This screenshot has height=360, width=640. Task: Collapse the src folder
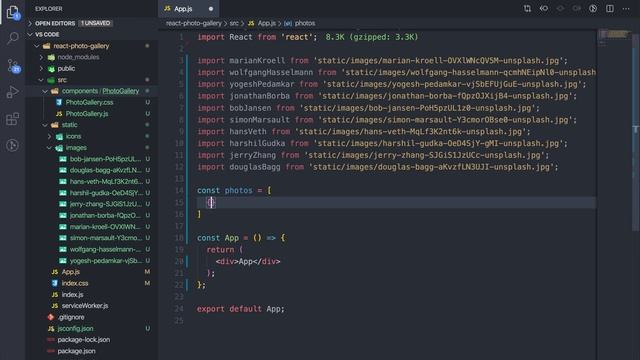coord(62,80)
